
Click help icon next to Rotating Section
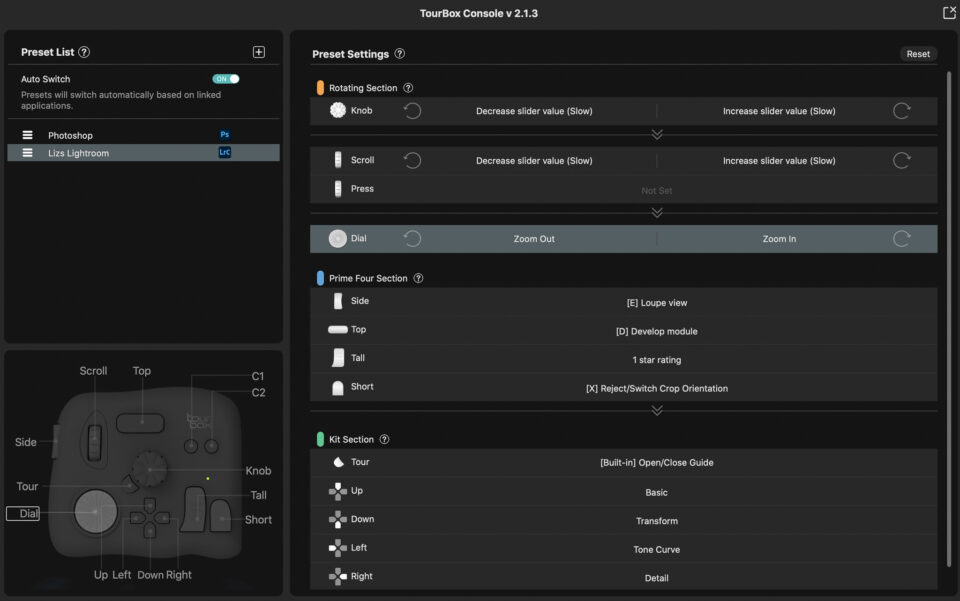click(x=408, y=88)
